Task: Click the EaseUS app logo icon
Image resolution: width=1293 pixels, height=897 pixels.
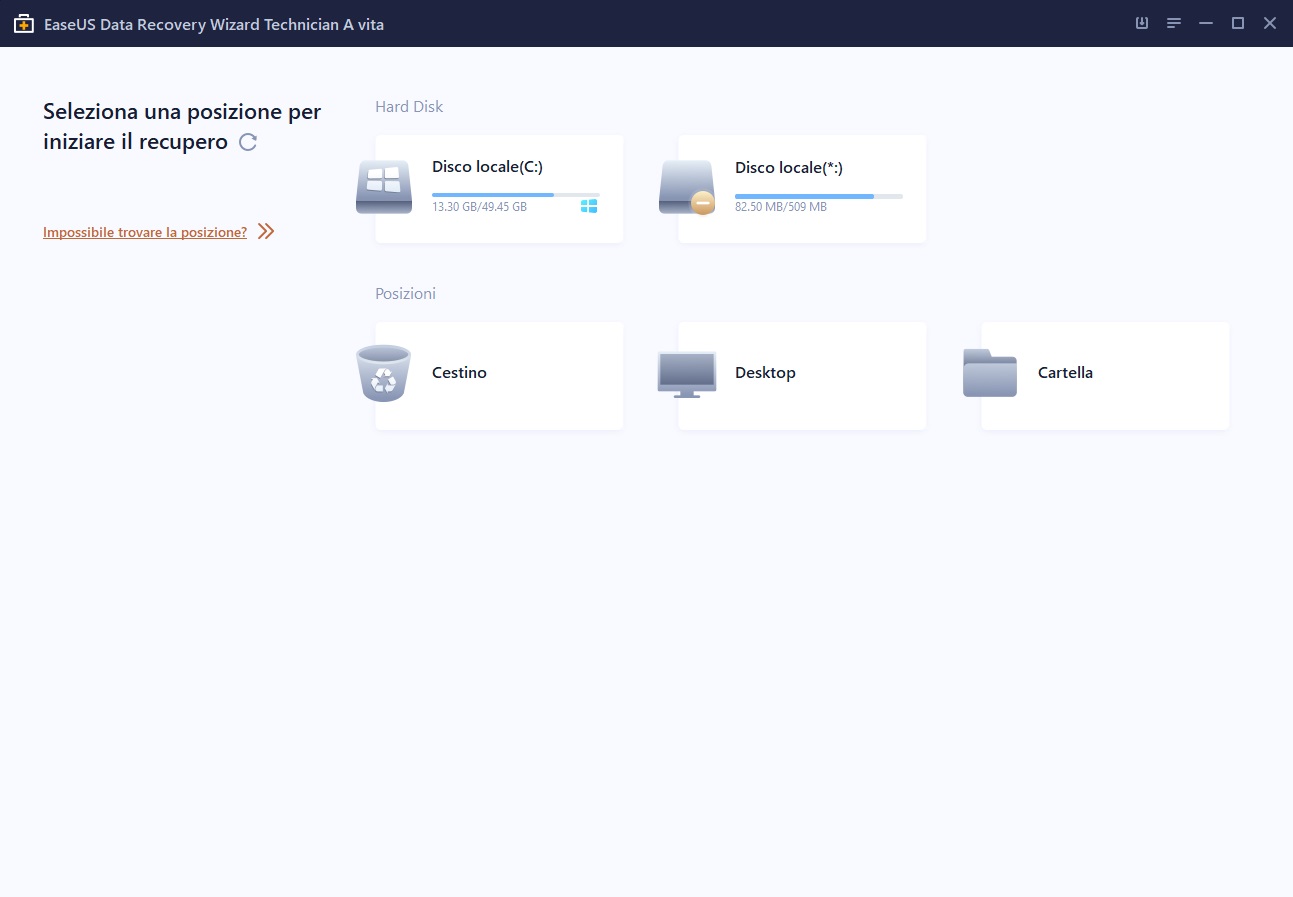Action: (23, 23)
